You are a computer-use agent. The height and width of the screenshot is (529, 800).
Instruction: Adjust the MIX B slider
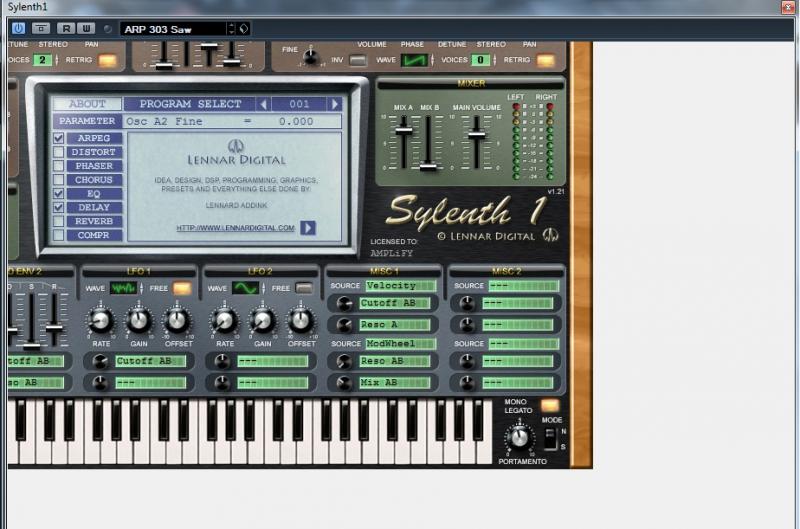tap(428, 166)
